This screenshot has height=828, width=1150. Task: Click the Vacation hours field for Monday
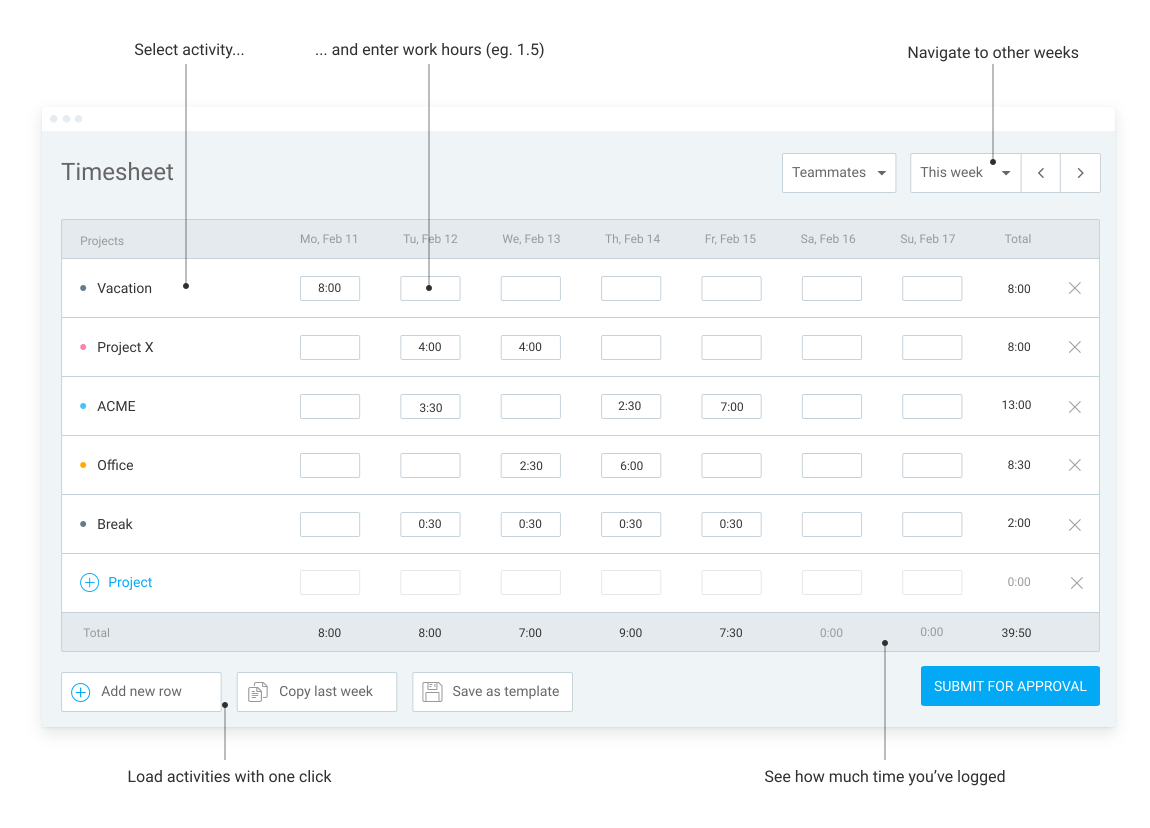point(329,288)
